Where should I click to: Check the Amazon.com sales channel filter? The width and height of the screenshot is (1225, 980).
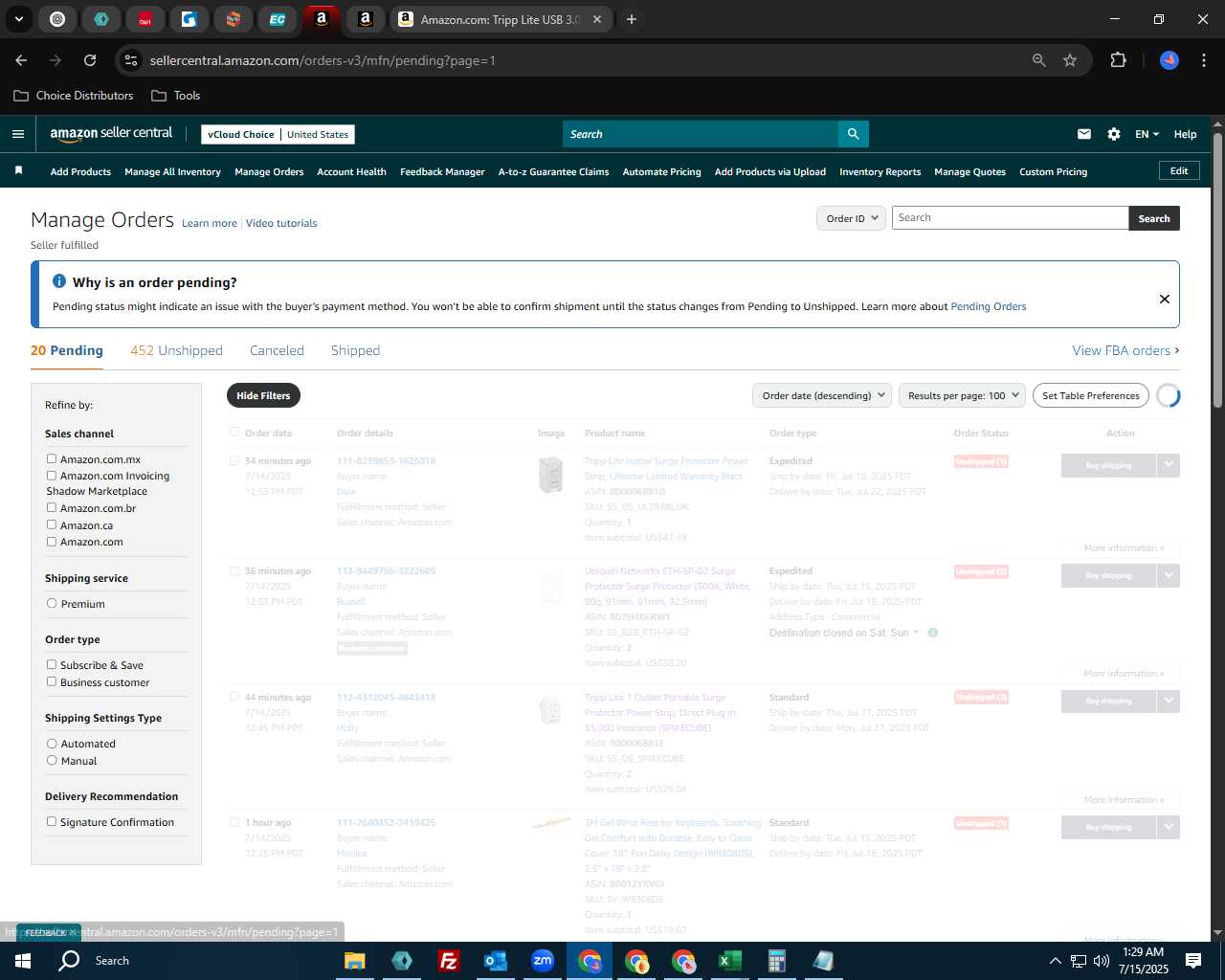tap(52, 542)
